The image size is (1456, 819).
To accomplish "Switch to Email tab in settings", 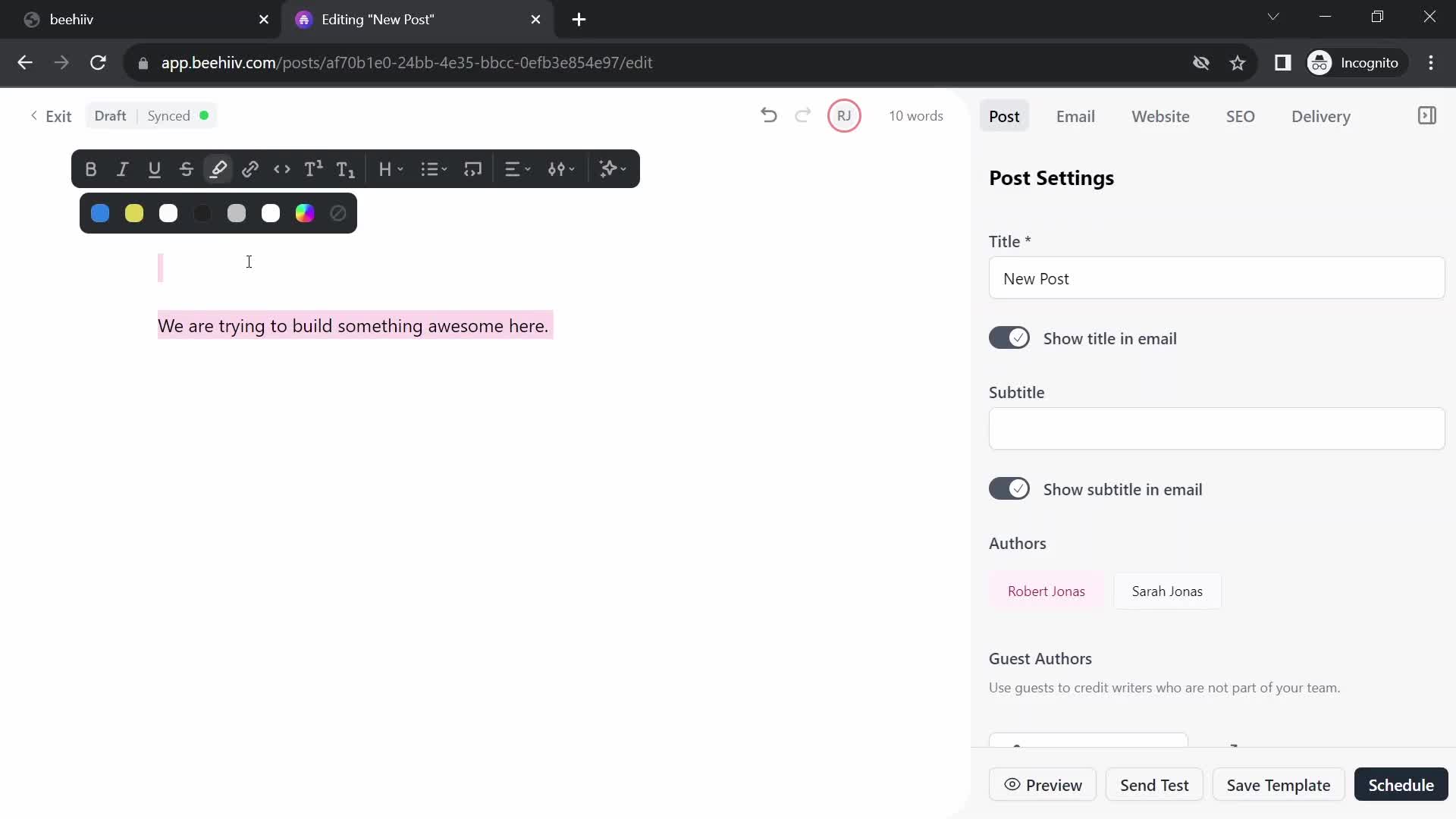I will (1075, 116).
